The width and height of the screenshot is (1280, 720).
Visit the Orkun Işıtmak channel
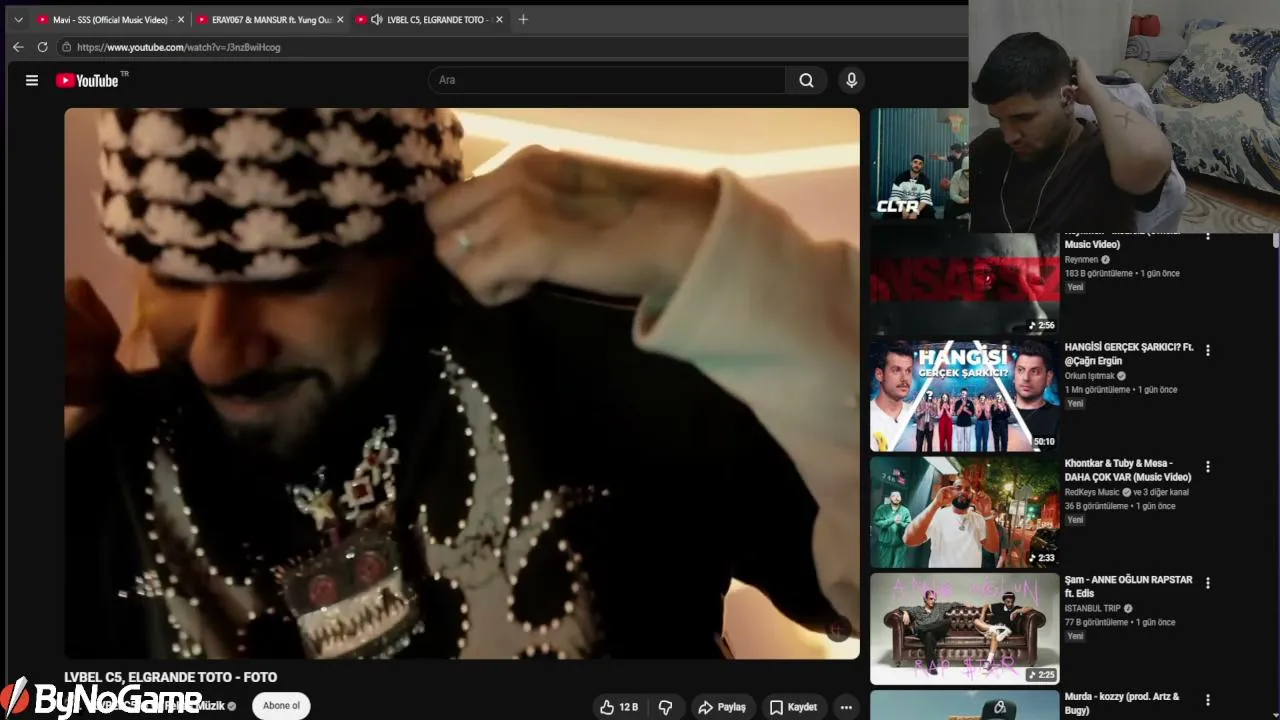tap(1089, 376)
